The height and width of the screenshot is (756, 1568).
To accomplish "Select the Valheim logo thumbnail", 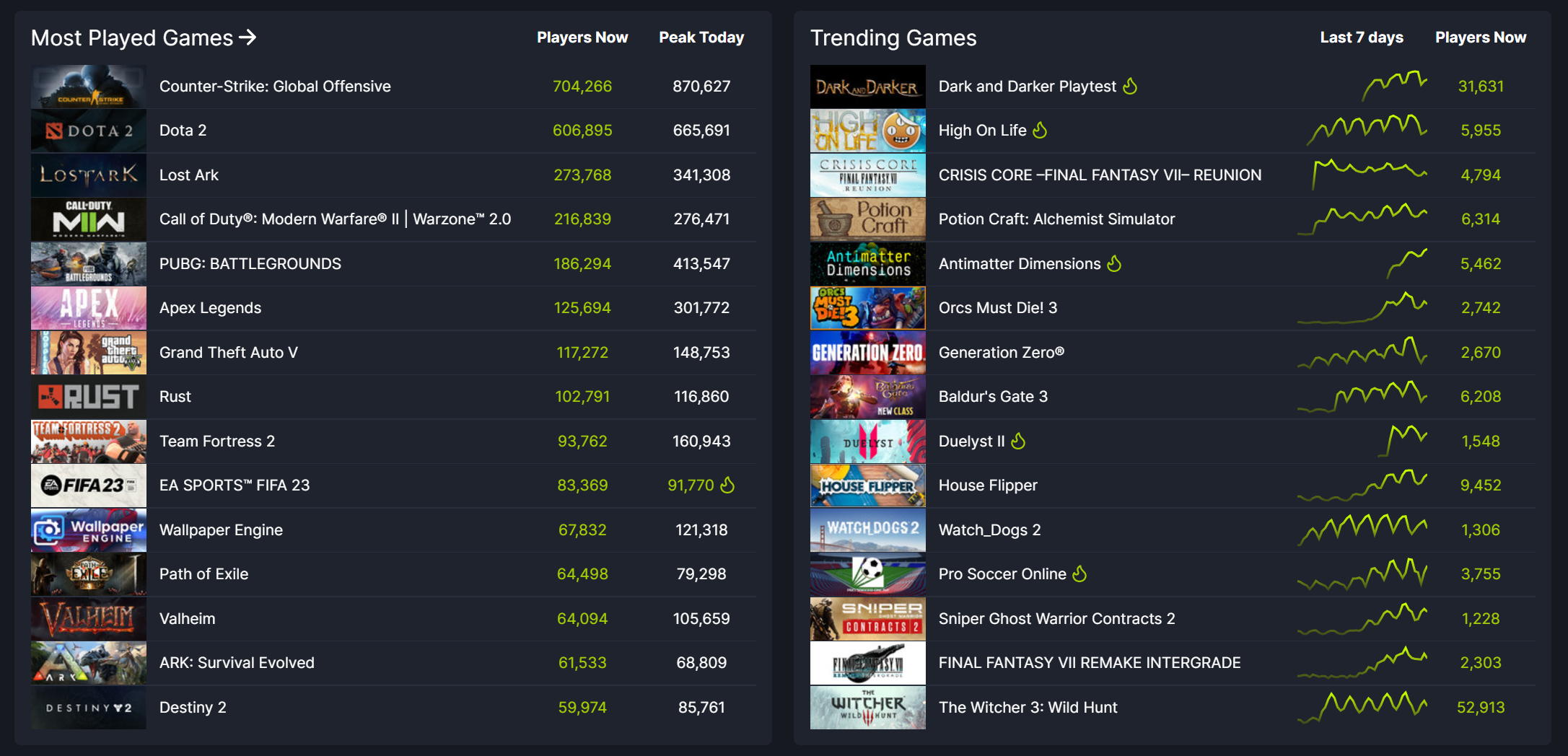I will (x=89, y=619).
